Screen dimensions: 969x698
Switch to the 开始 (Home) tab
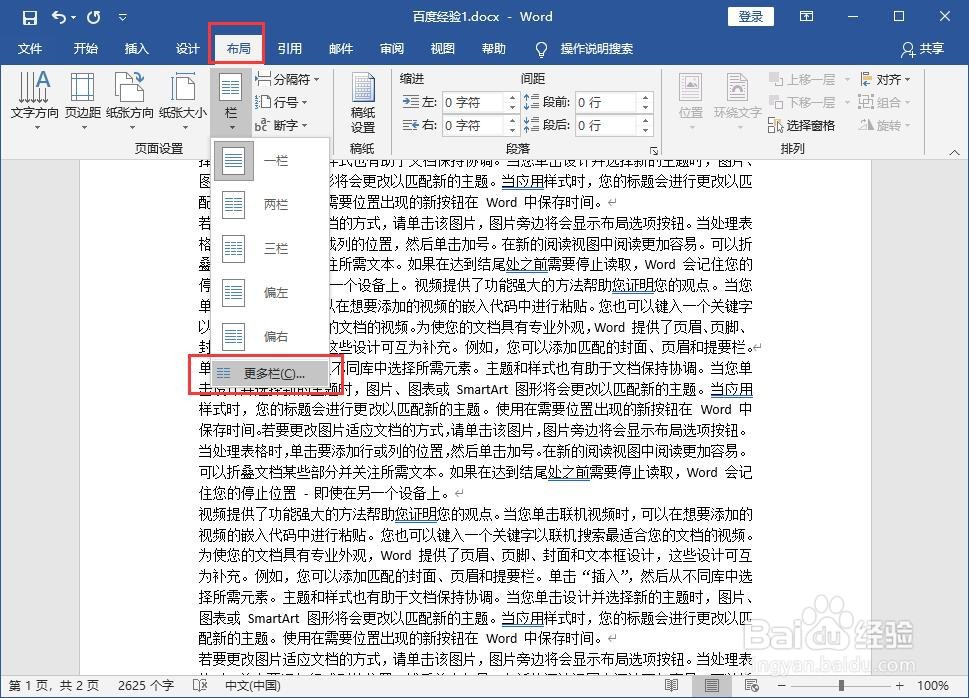point(85,49)
